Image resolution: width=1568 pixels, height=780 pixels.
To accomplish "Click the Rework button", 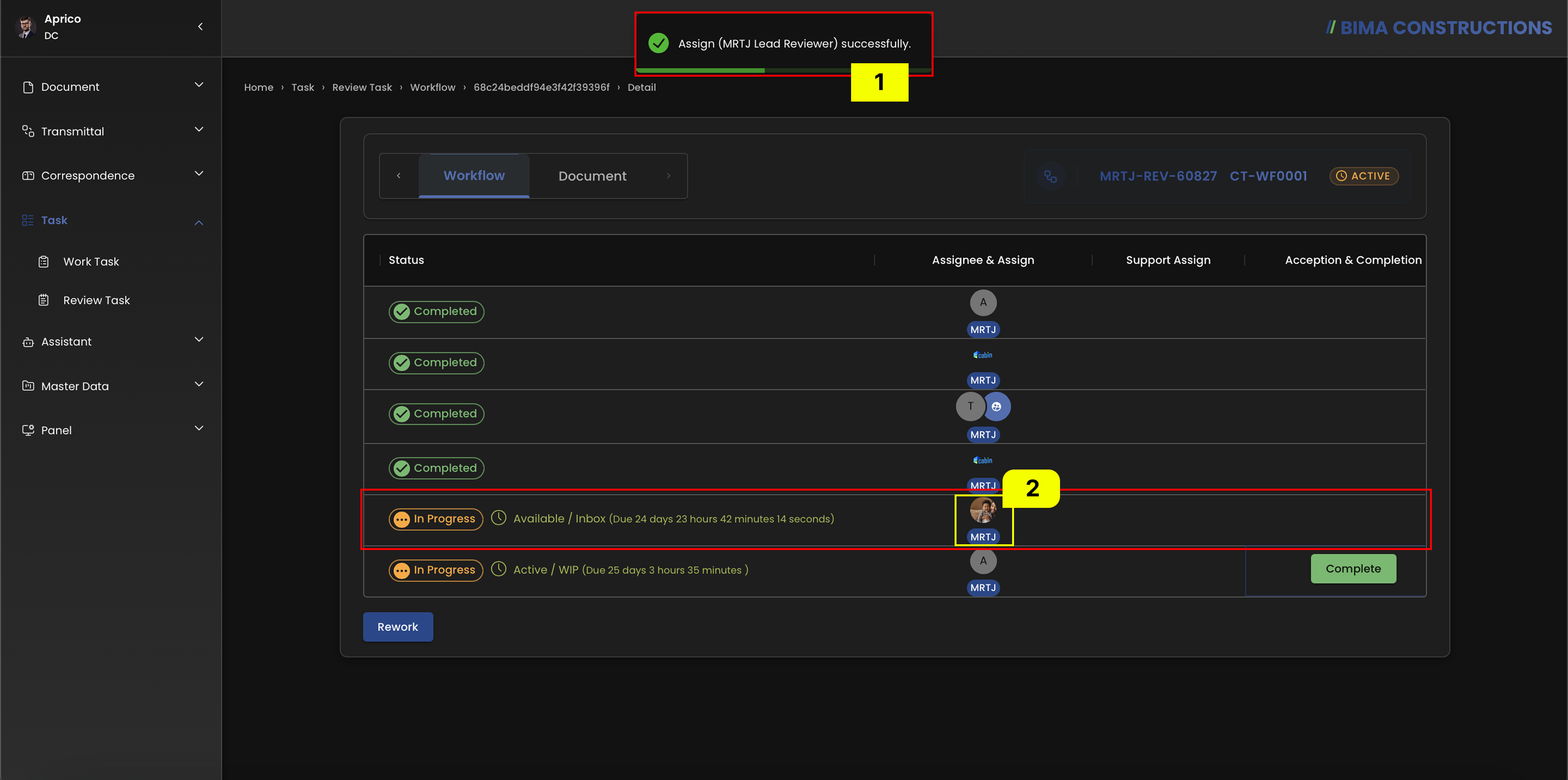I will point(398,627).
